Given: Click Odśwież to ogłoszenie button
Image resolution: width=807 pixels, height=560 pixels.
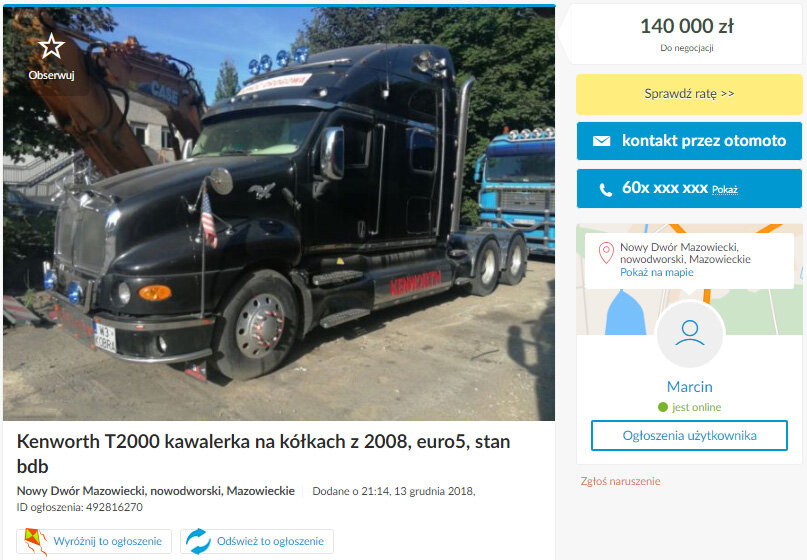Looking at the screenshot, I should tap(257, 541).
